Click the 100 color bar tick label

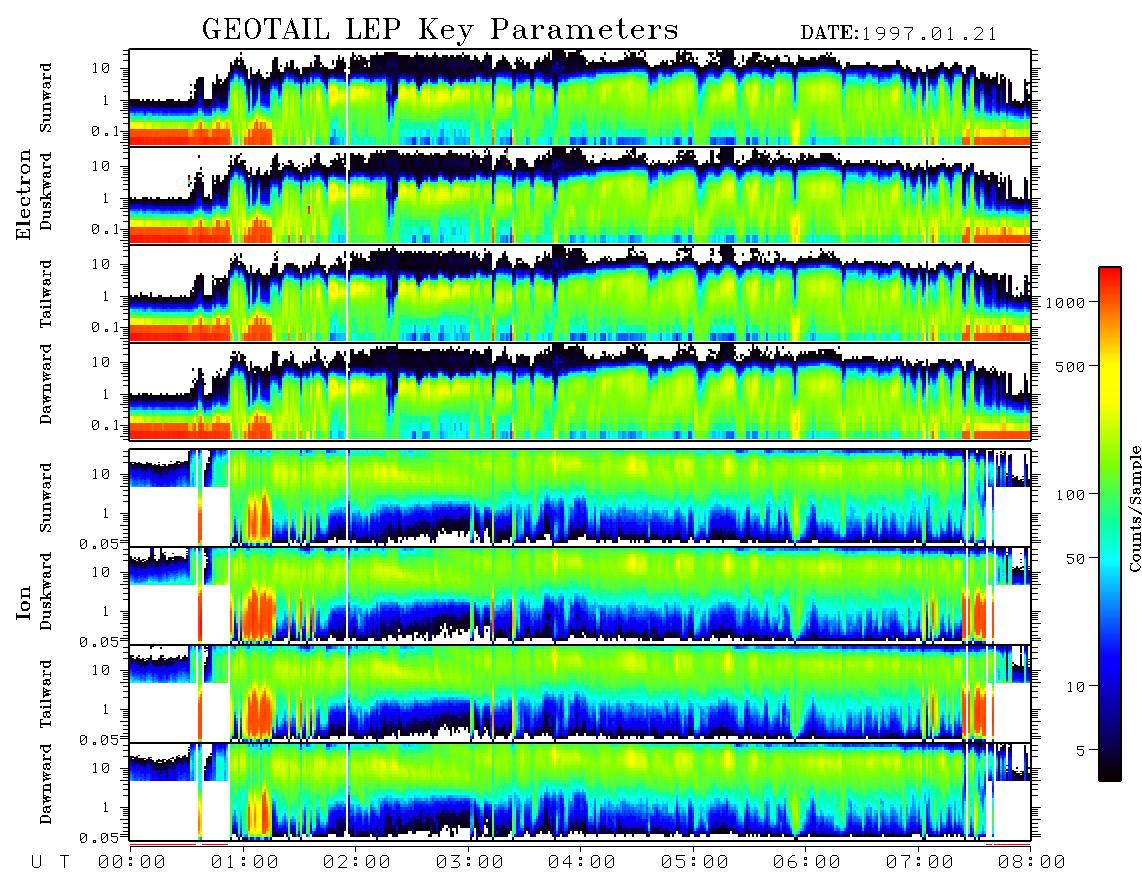click(1070, 495)
